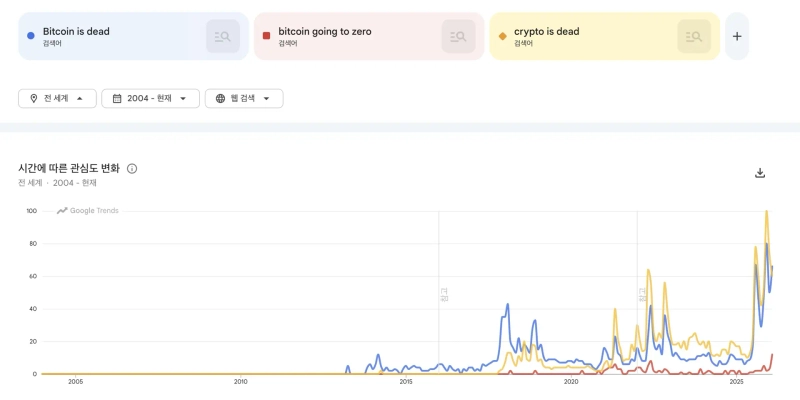Click search icon in 'Bitcoin is dead' chip
Viewport: 800px width, 400px height.
tap(223, 37)
